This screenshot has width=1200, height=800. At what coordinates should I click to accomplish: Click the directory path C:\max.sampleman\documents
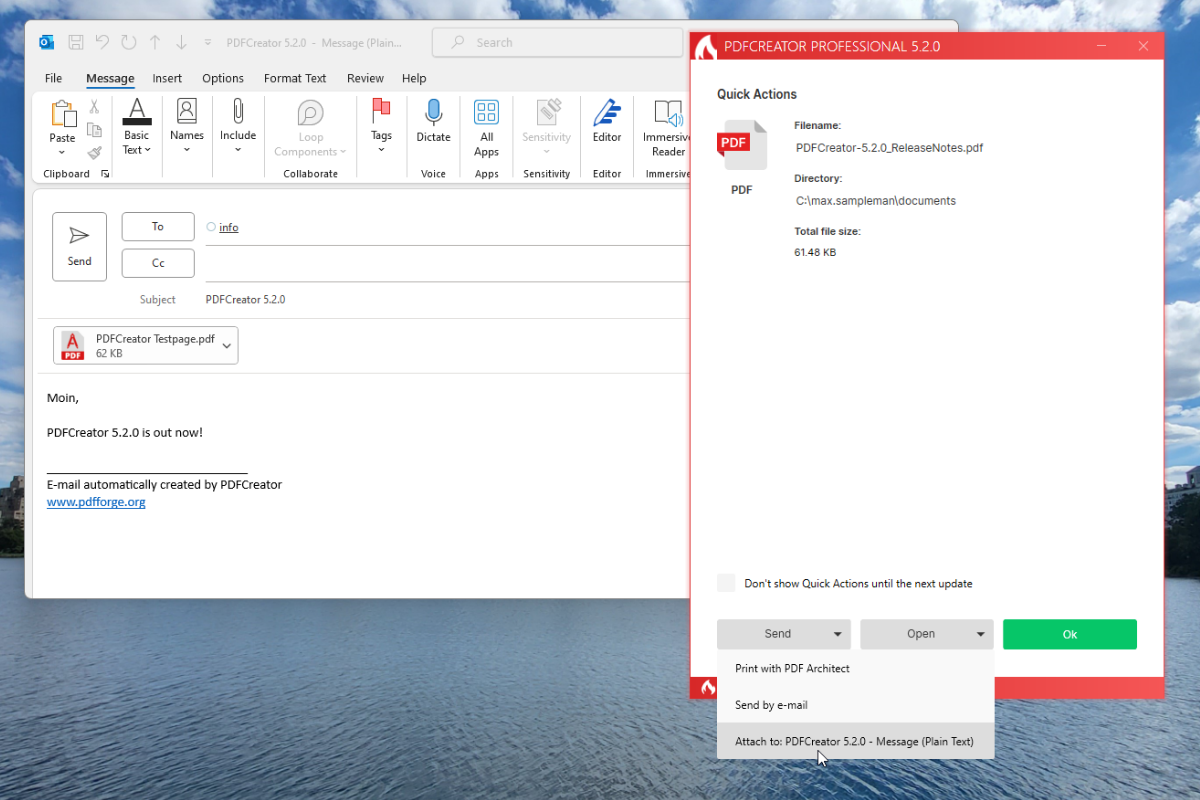click(x=876, y=201)
